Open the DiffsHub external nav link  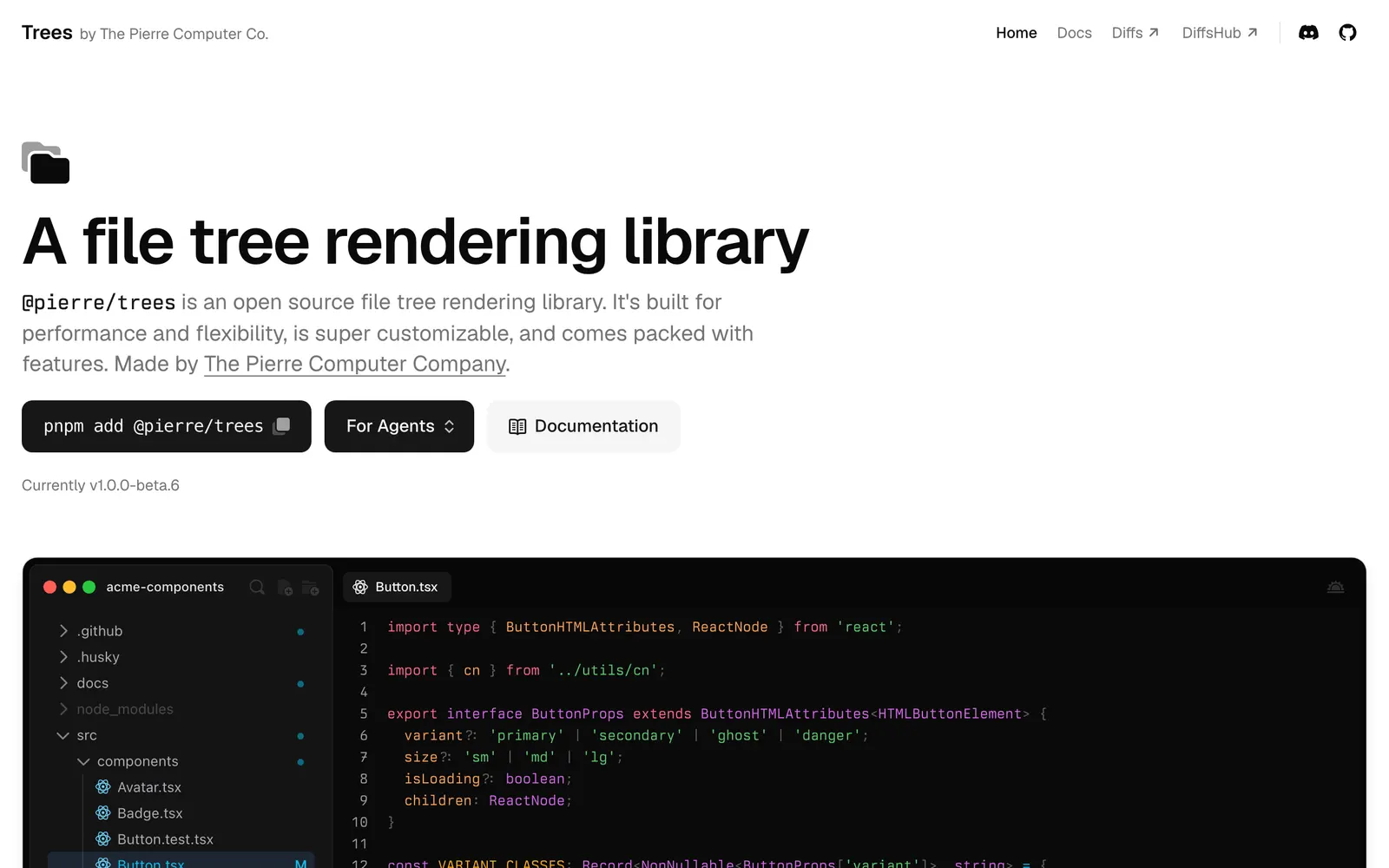[1220, 33]
